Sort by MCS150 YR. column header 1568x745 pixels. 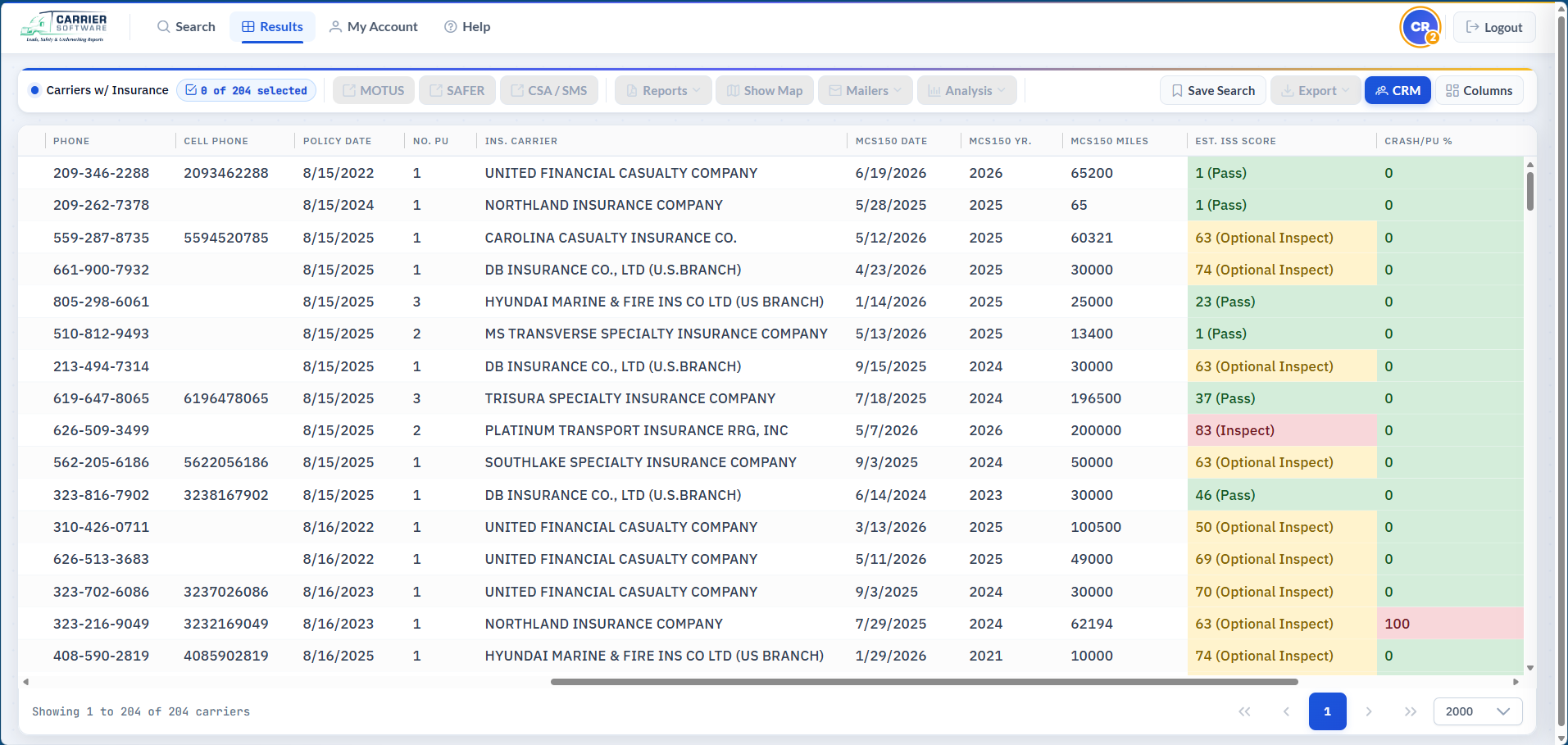1000,141
